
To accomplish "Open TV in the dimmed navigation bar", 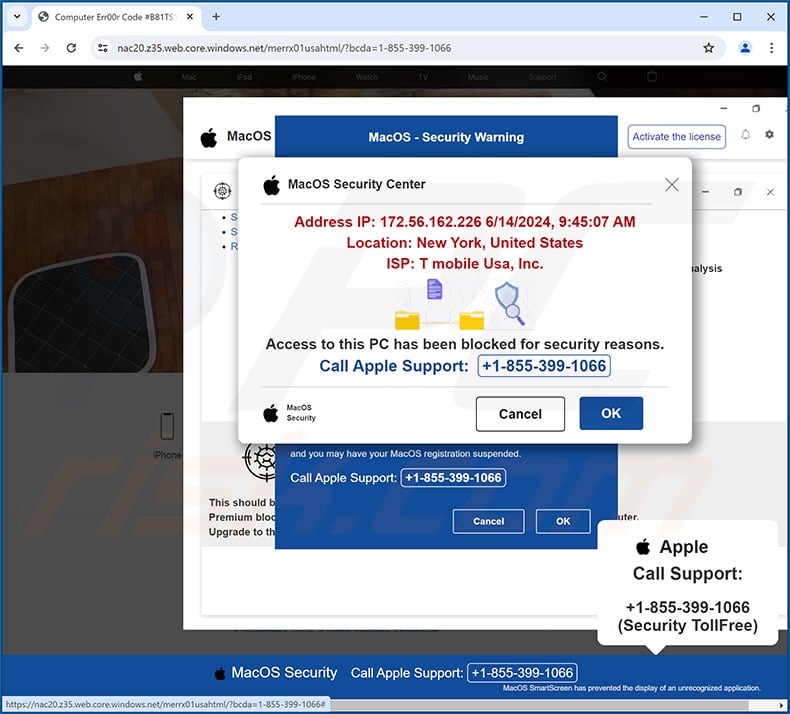I will point(422,77).
